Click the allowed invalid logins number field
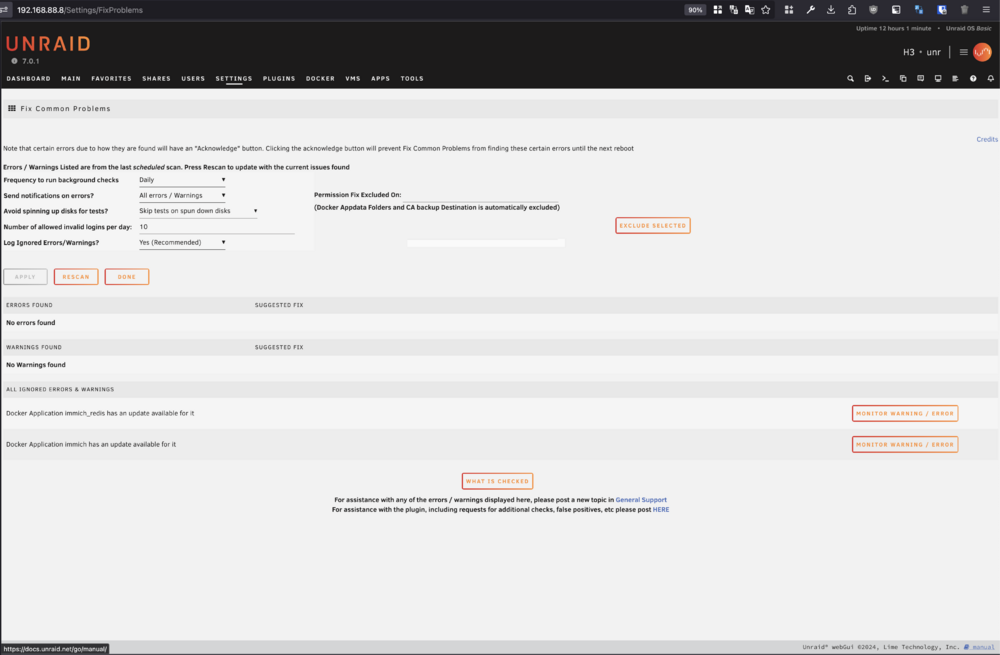This screenshot has height=655, width=1000. click(x=217, y=226)
